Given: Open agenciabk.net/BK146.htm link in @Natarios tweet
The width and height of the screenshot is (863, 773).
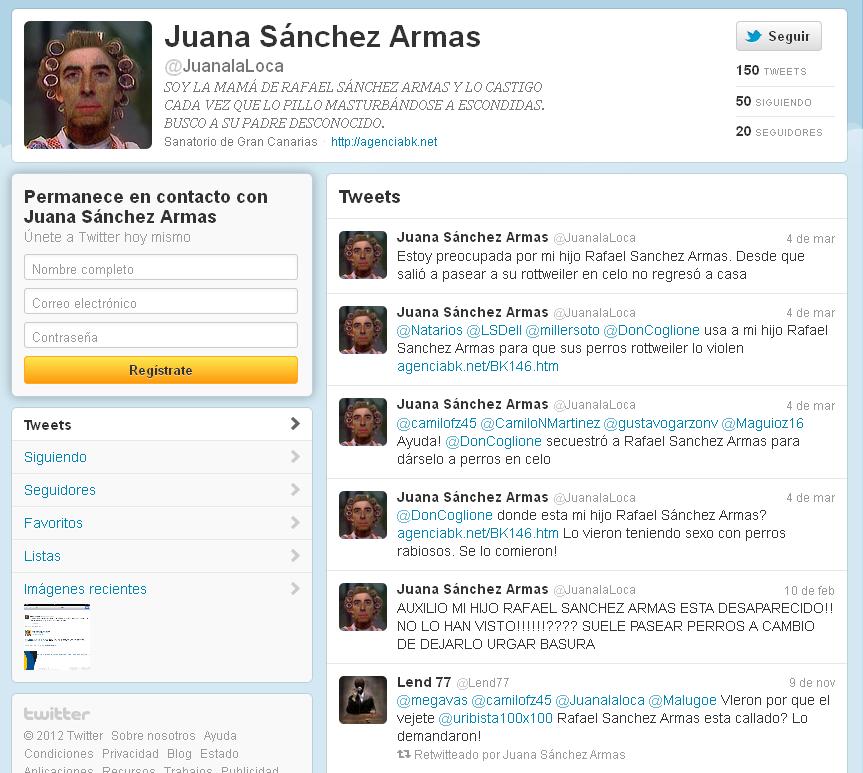Looking at the screenshot, I should tap(478, 366).
